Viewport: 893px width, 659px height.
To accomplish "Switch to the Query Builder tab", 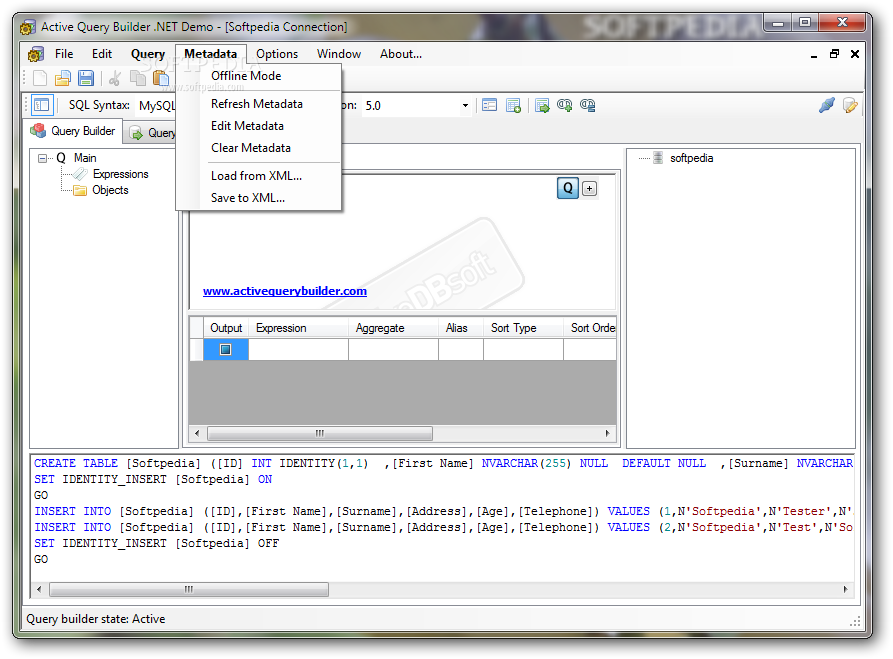I will [x=73, y=131].
